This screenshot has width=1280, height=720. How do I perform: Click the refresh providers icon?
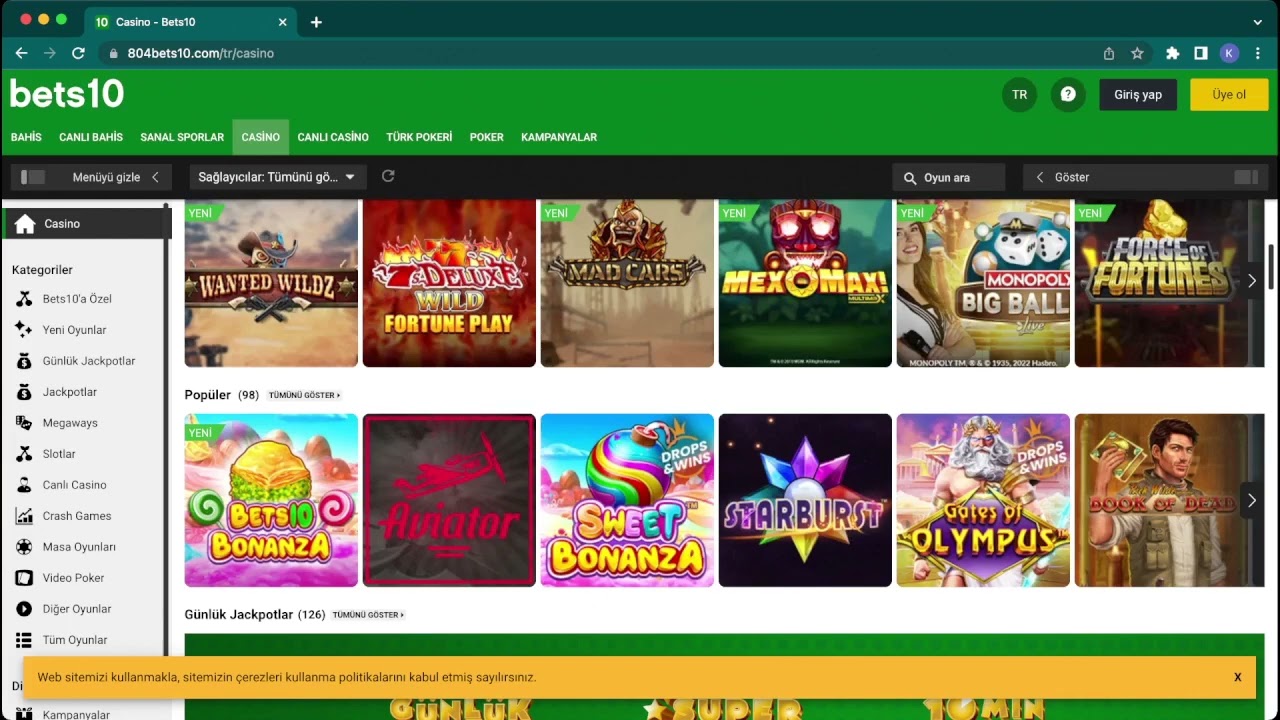pos(388,176)
